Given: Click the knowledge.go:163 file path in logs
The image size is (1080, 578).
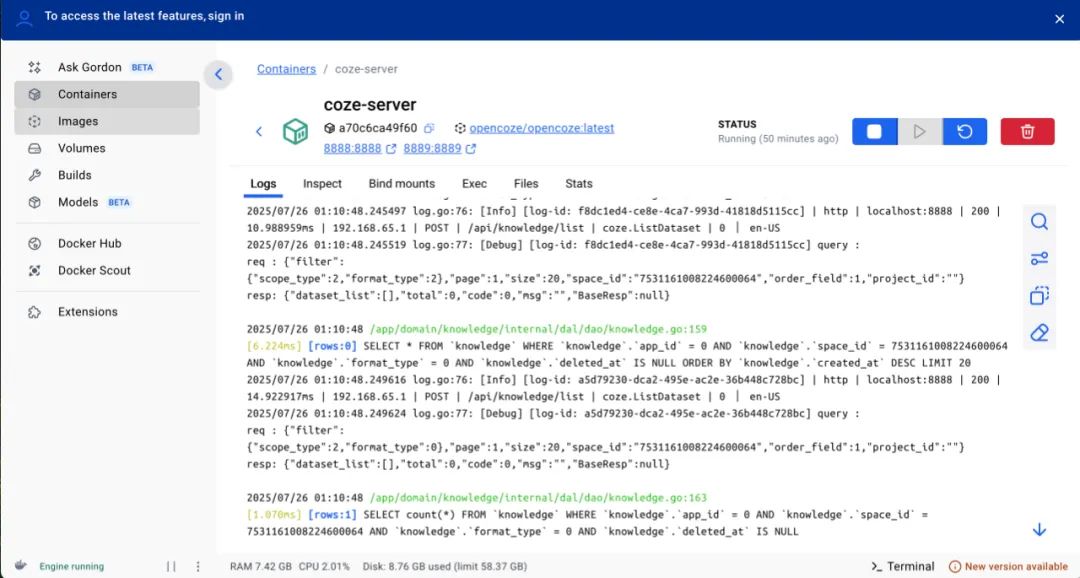Looking at the screenshot, I should click(539, 497).
